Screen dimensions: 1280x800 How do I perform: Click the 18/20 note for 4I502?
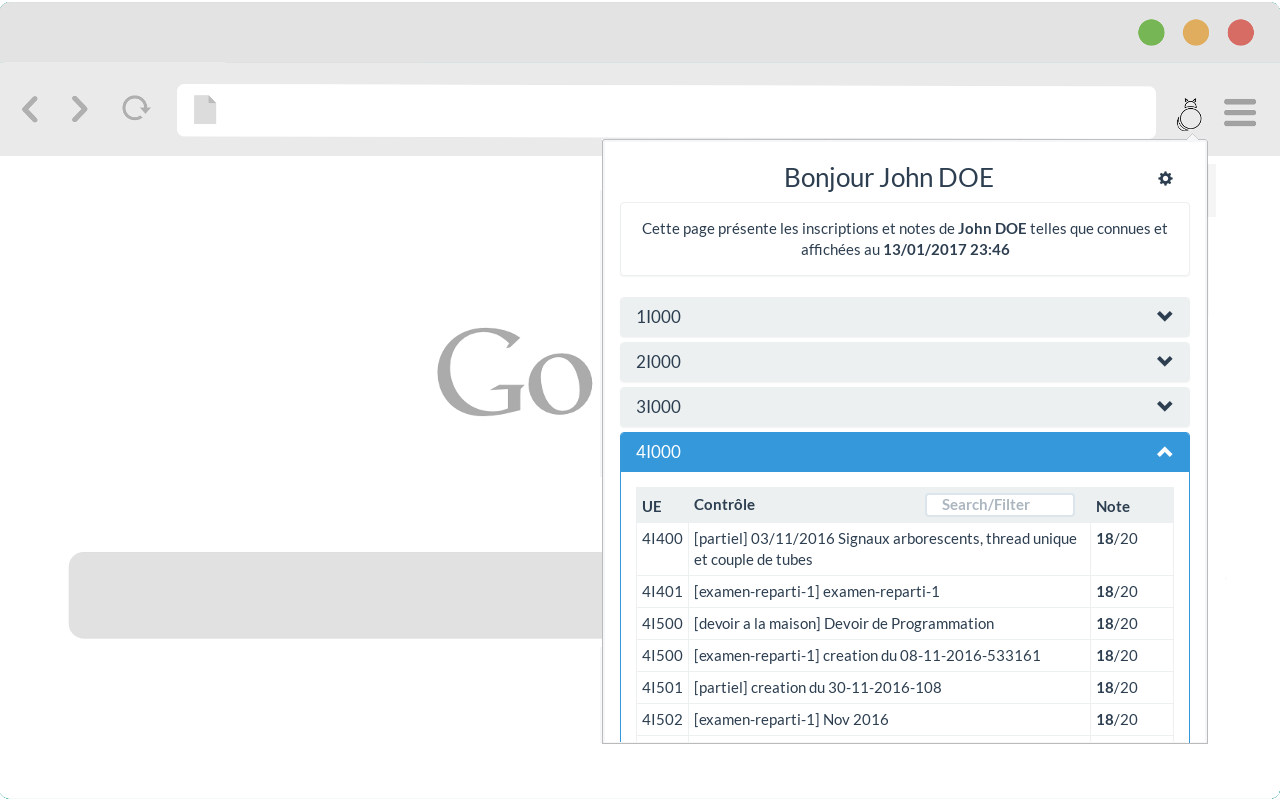coord(1117,719)
